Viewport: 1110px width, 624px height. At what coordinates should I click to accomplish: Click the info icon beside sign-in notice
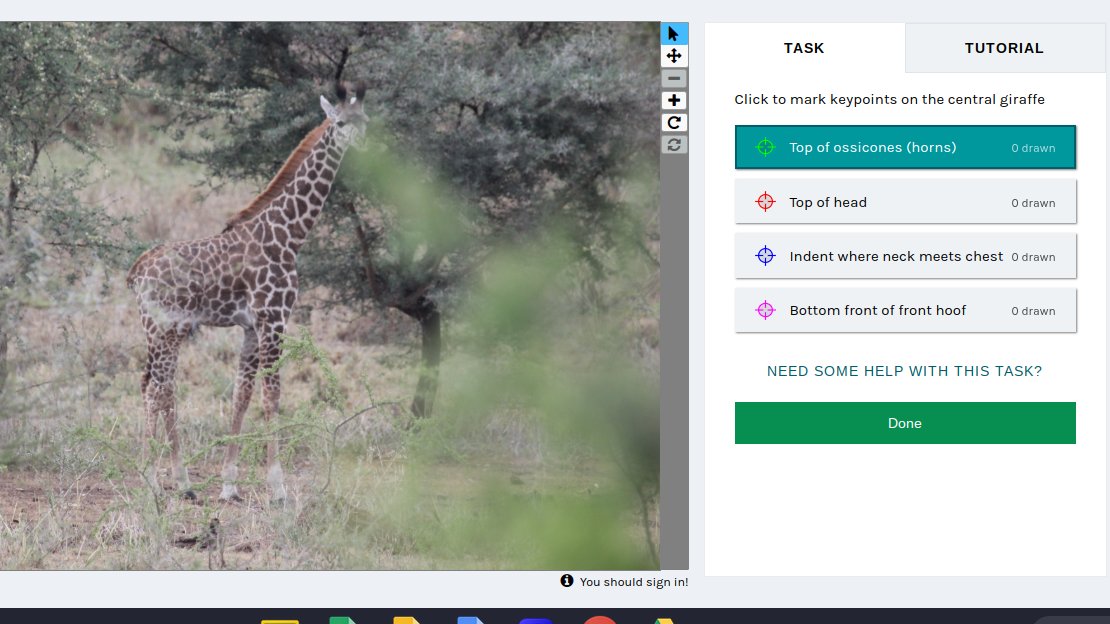[x=566, y=581]
